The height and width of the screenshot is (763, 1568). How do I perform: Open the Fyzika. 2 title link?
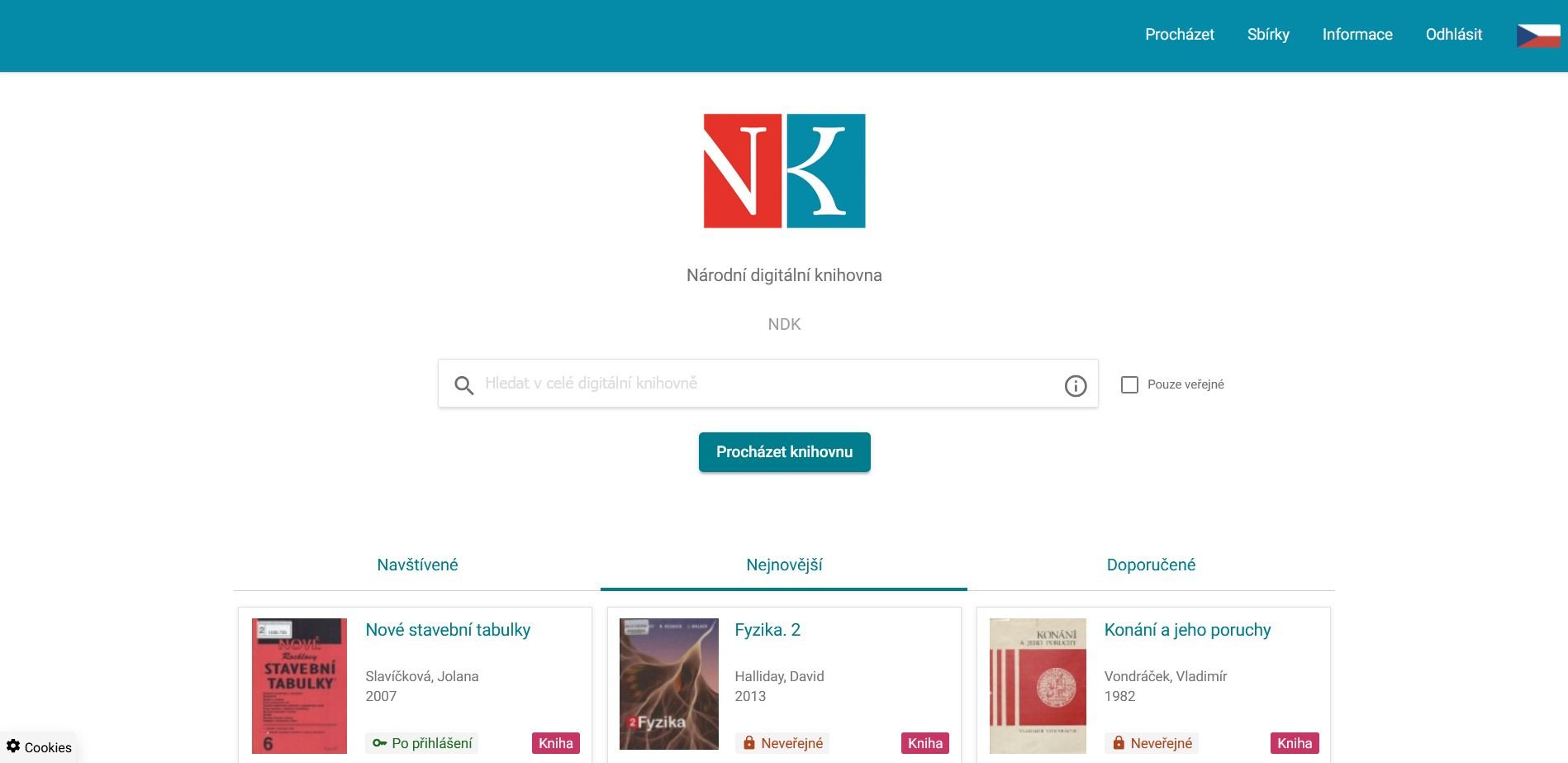point(767,630)
